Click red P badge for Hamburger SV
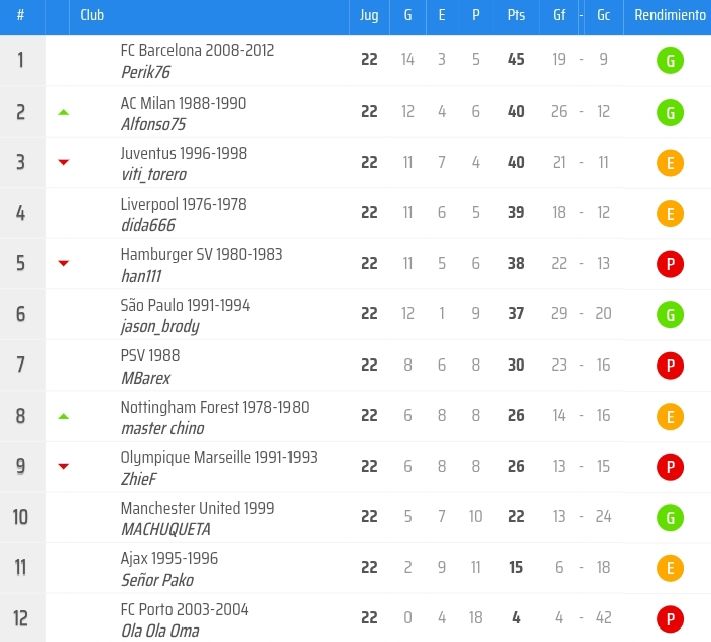The height and width of the screenshot is (642, 711). pos(670,264)
